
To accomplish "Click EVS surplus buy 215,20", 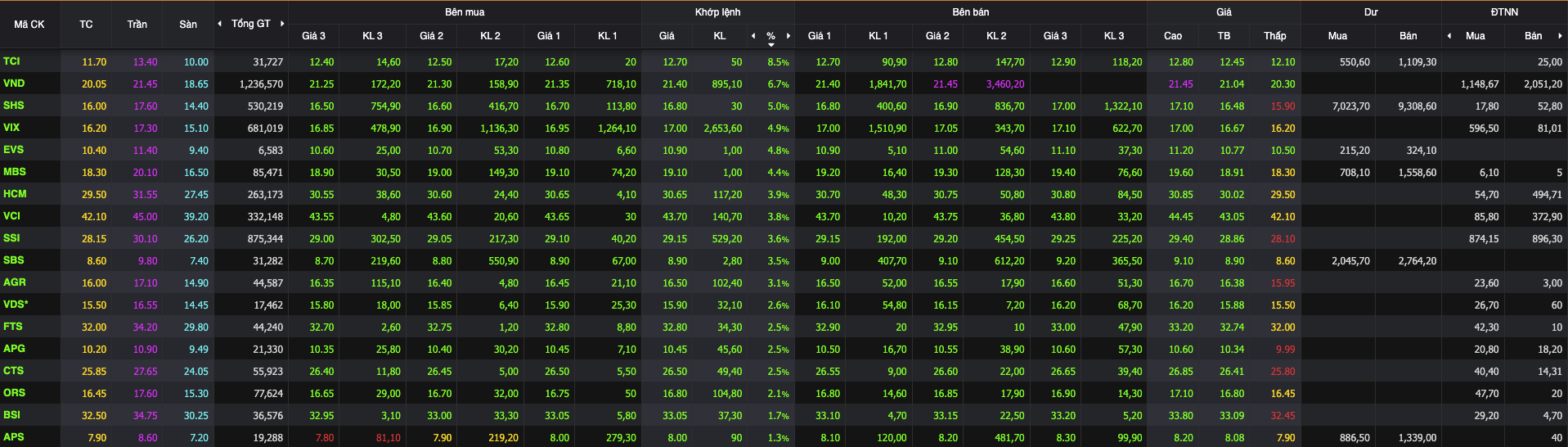I will (1355, 151).
